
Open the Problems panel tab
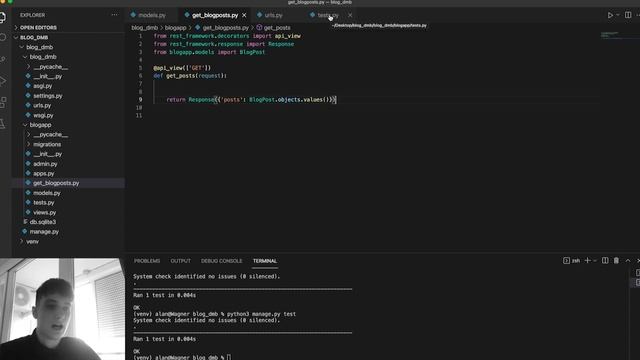147,261
